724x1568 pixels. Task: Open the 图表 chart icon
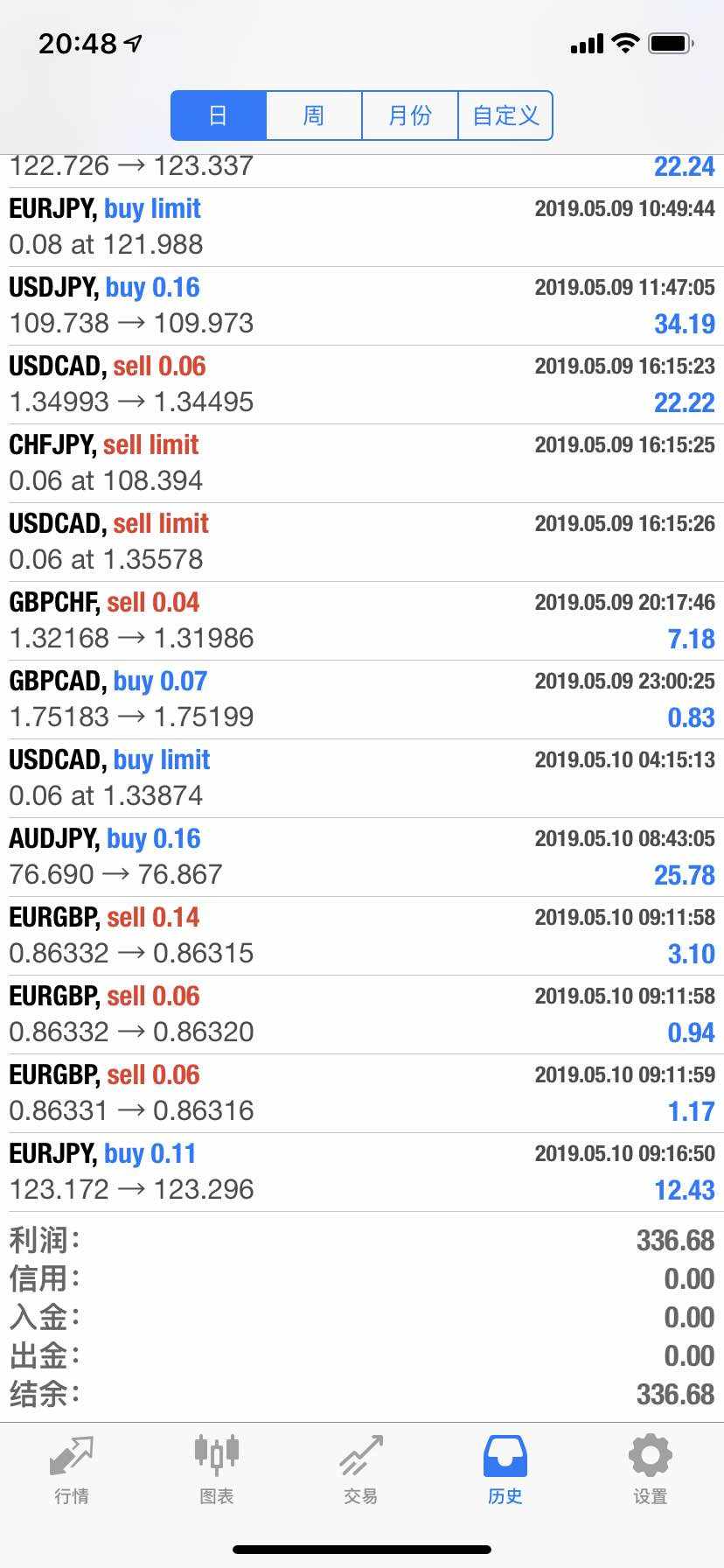216,1457
